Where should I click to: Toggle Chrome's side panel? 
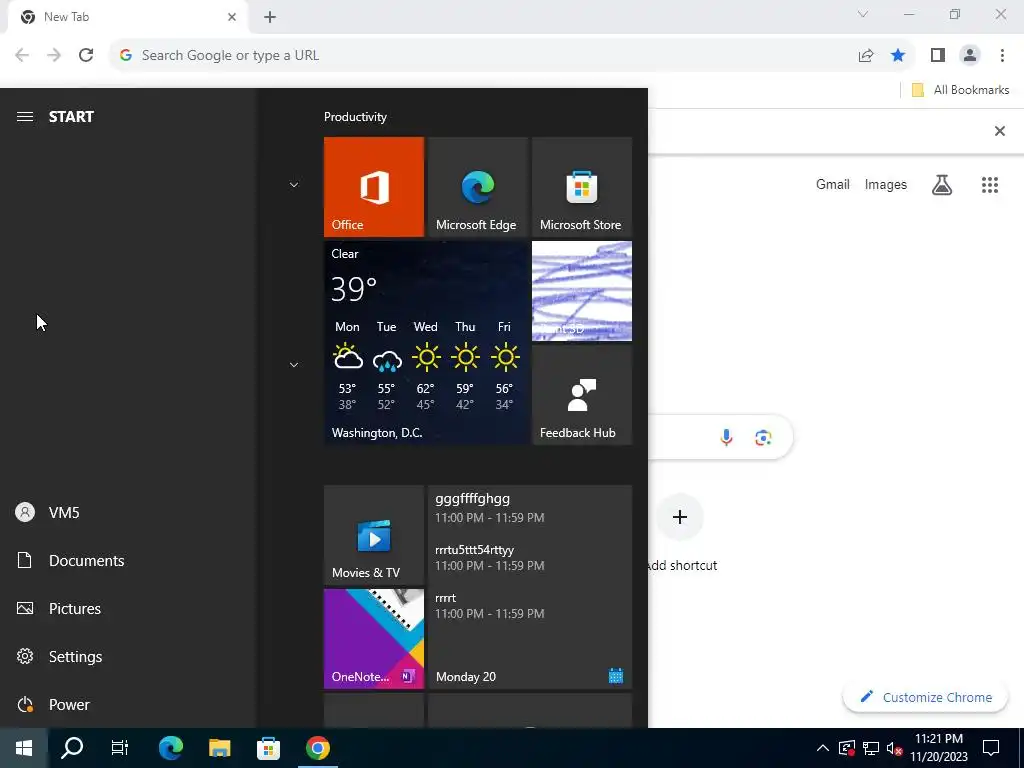click(x=938, y=56)
